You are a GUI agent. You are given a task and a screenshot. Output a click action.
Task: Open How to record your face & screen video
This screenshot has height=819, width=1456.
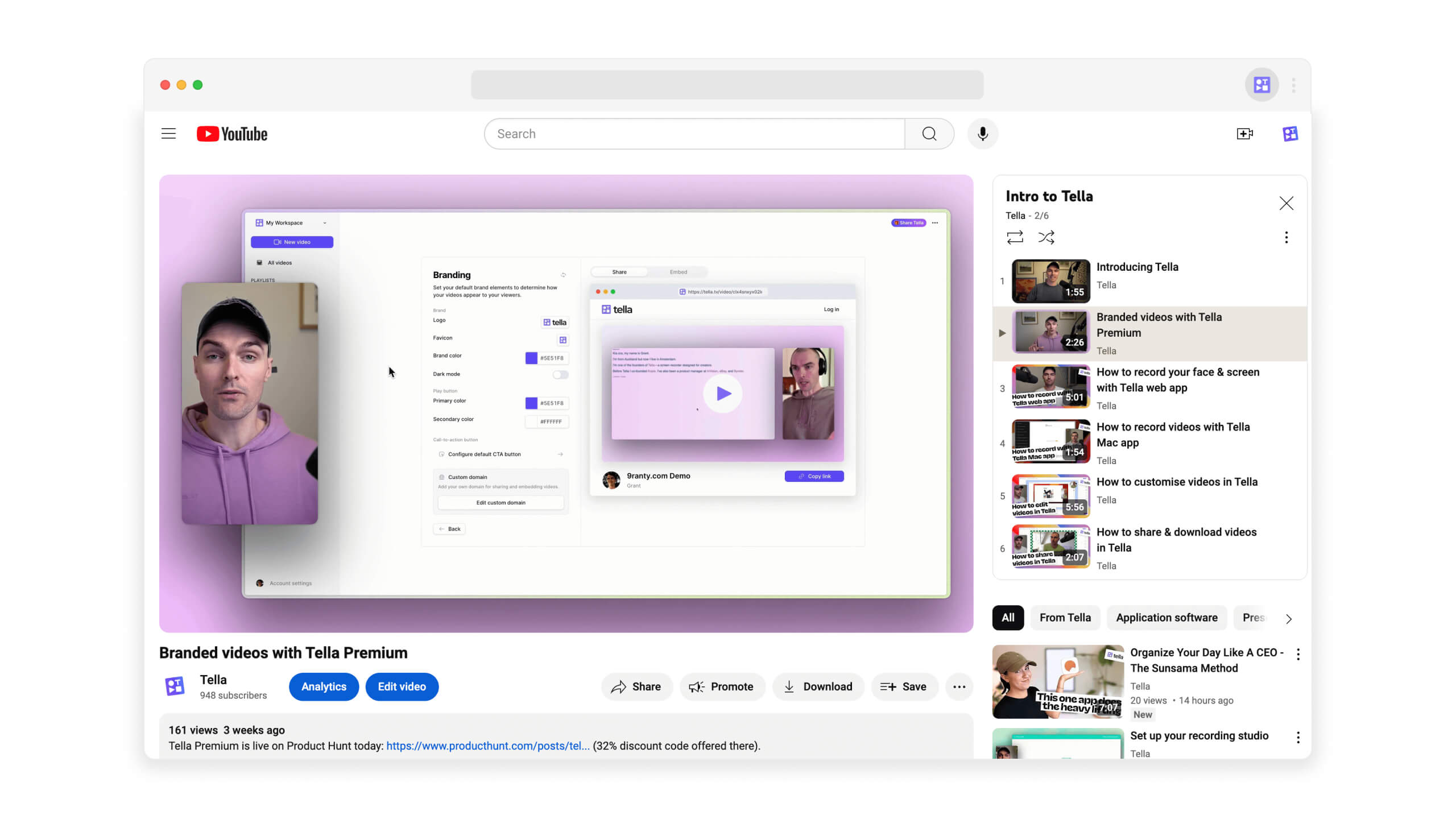click(x=1149, y=388)
